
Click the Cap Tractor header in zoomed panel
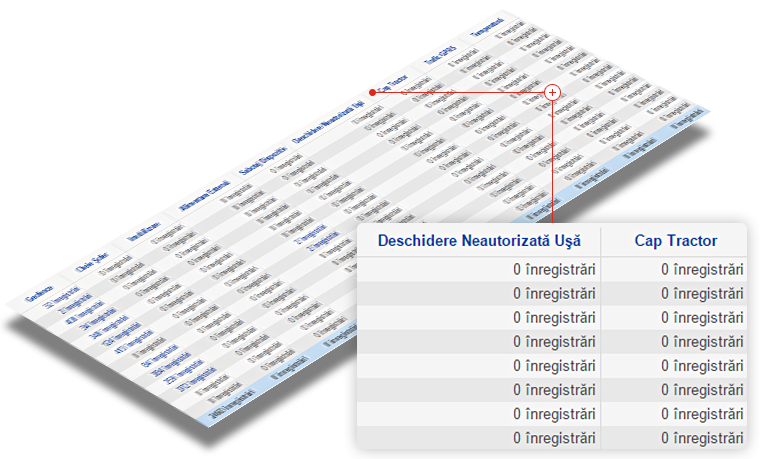click(x=675, y=241)
